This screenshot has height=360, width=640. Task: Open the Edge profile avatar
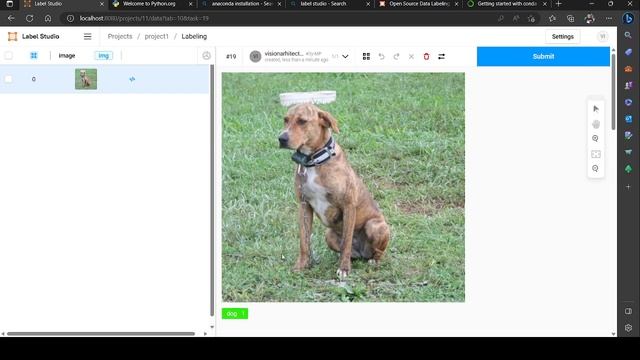(x=589, y=18)
